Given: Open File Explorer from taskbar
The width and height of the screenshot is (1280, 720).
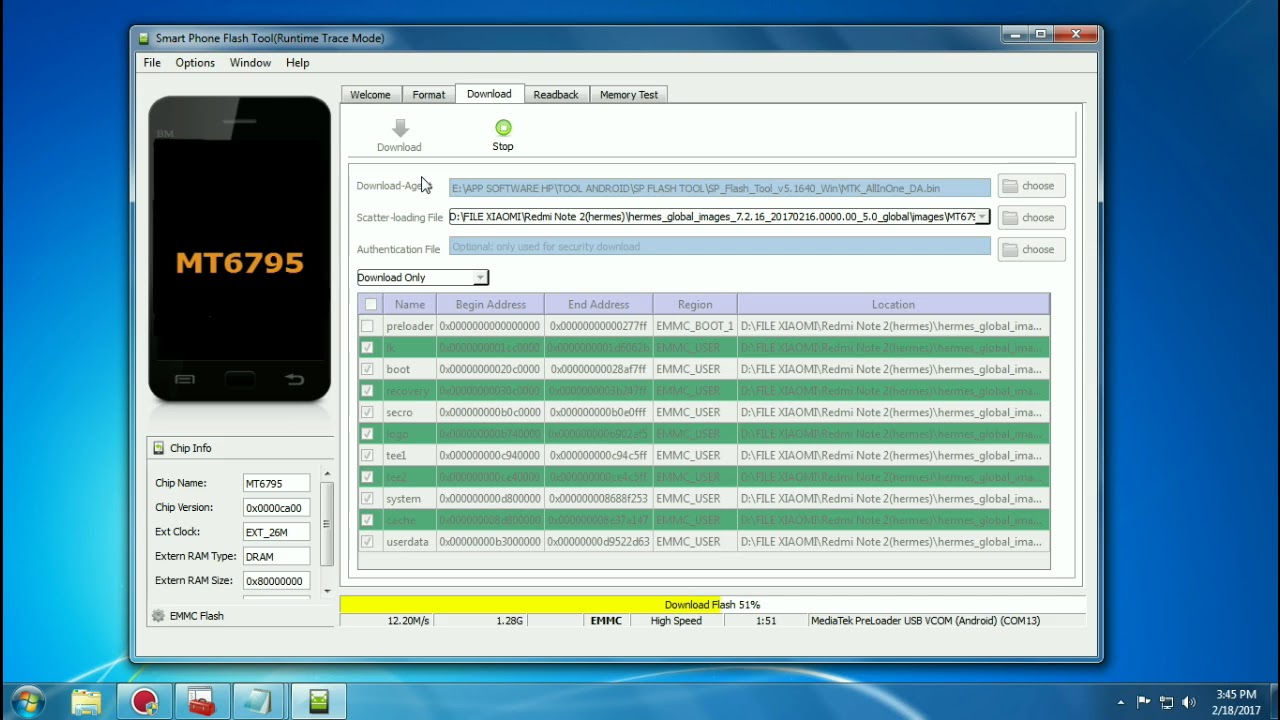Looking at the screenshot, I should click(86, 702).
